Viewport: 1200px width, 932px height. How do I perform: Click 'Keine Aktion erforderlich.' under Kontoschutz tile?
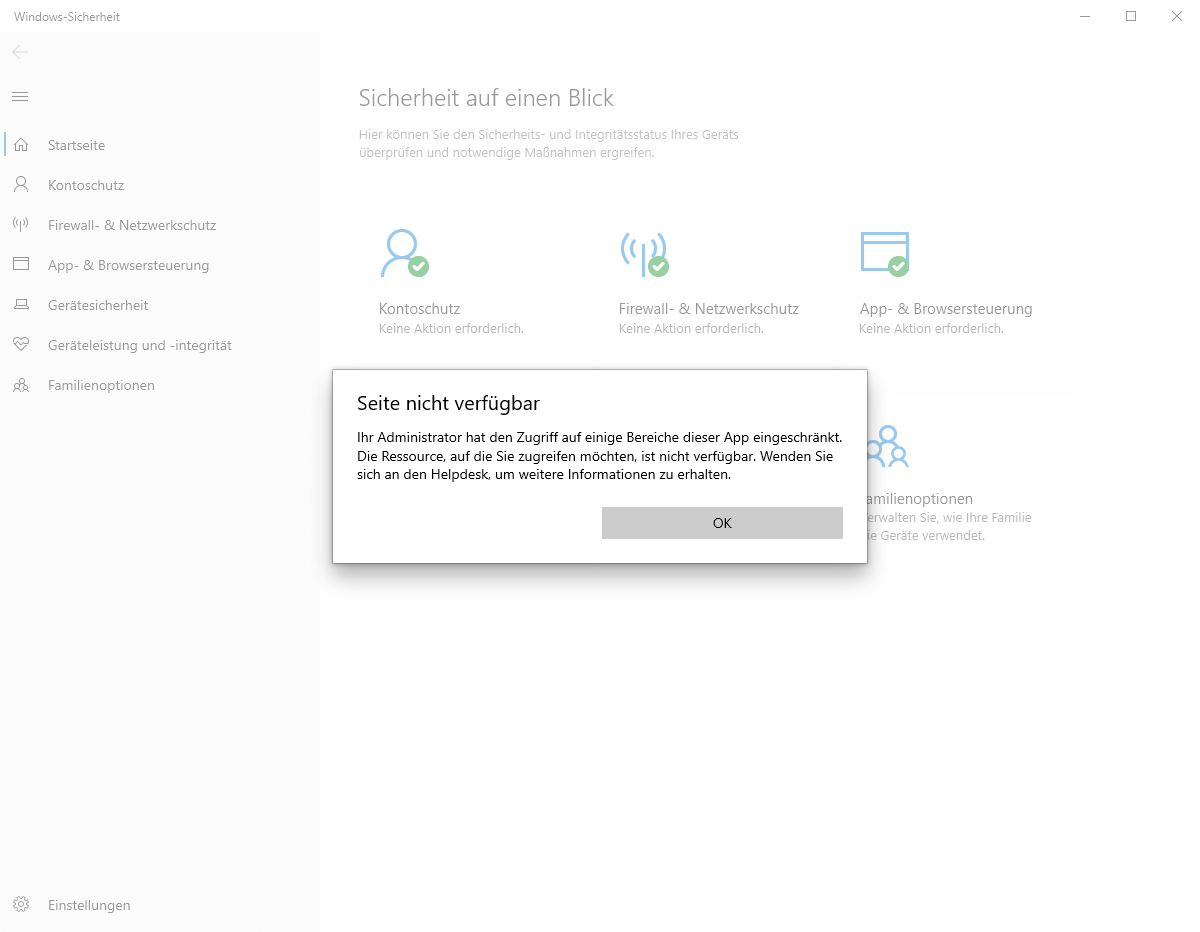tap(451, 329)
